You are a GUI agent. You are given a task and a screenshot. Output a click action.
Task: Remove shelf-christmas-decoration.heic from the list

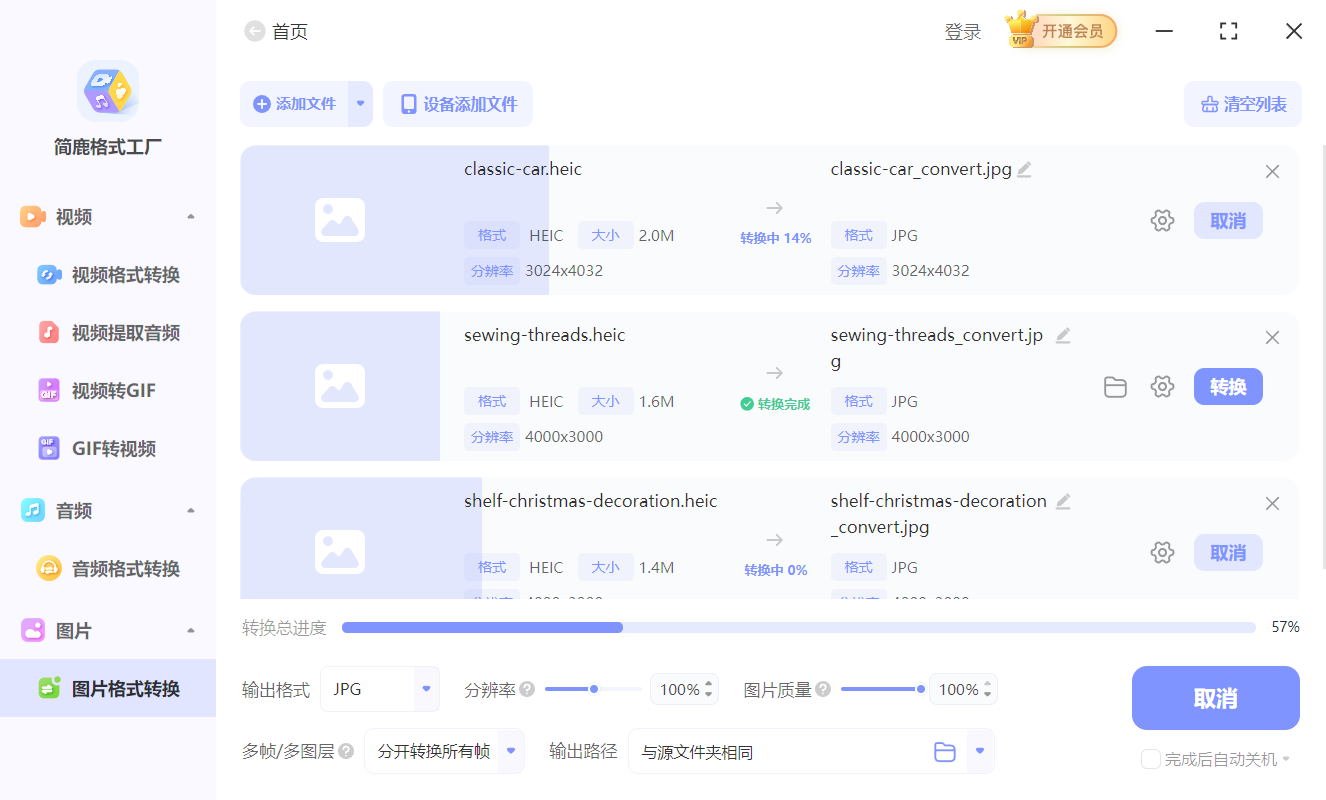pos(1272,504)
